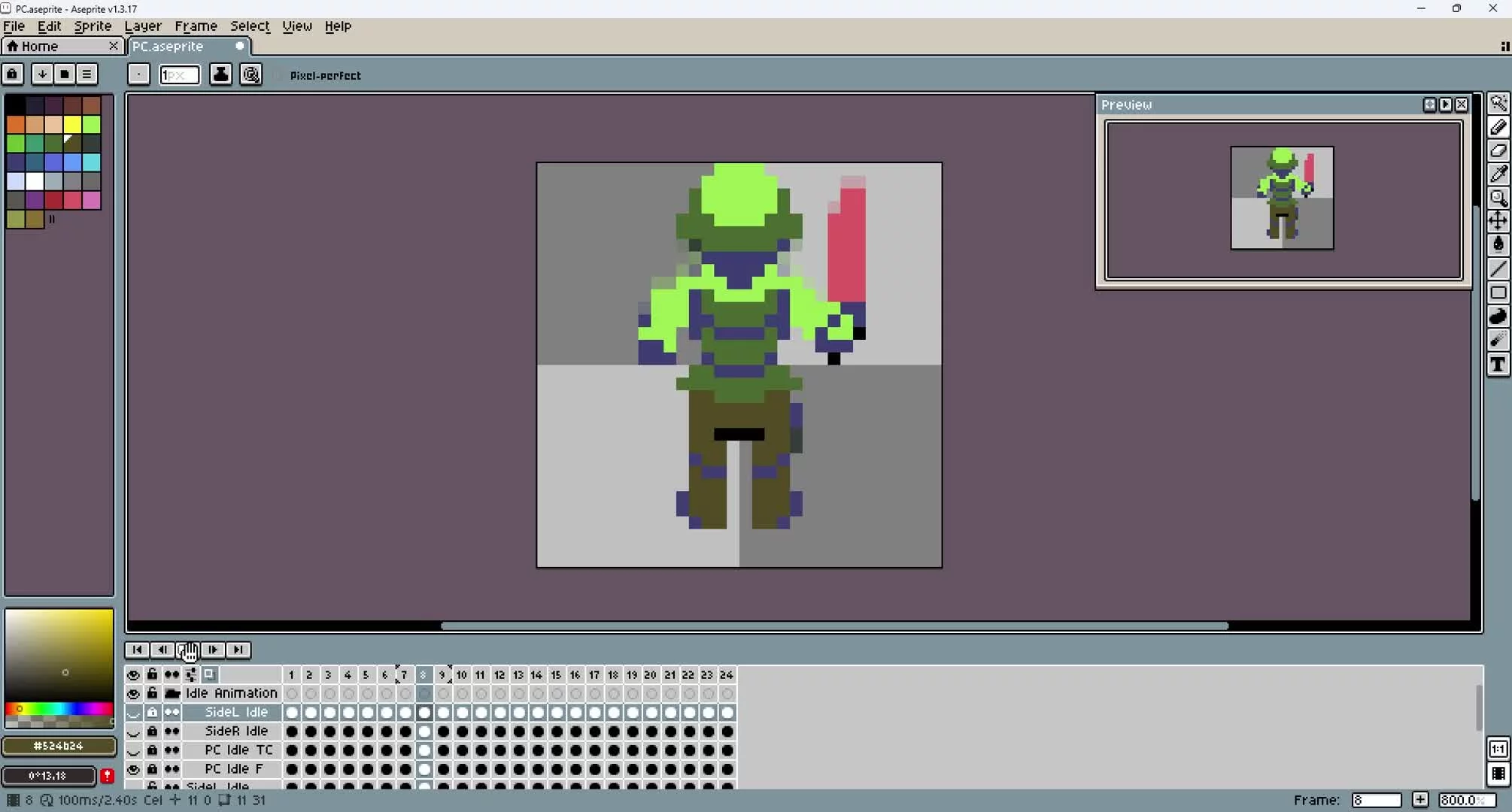Activate the Text tool

click(x=1498, y=365)
